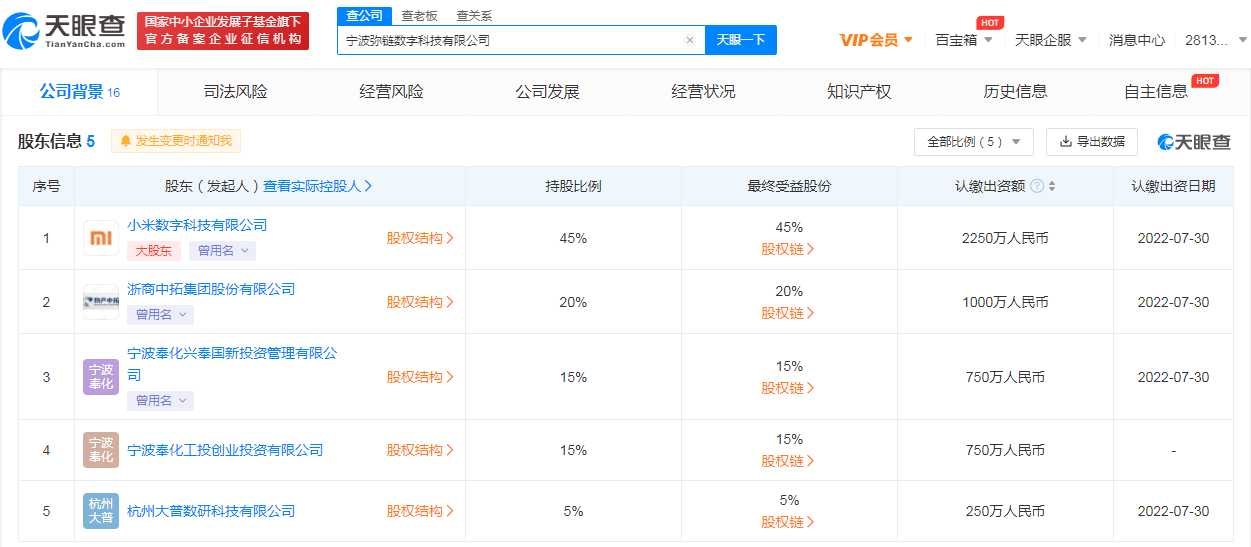Click the 认缴出资额 info question icon

tap(1037, 186)
